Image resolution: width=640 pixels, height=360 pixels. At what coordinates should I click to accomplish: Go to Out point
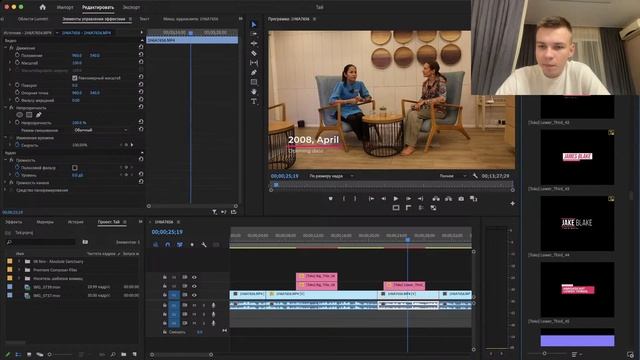tap(420, 199)
